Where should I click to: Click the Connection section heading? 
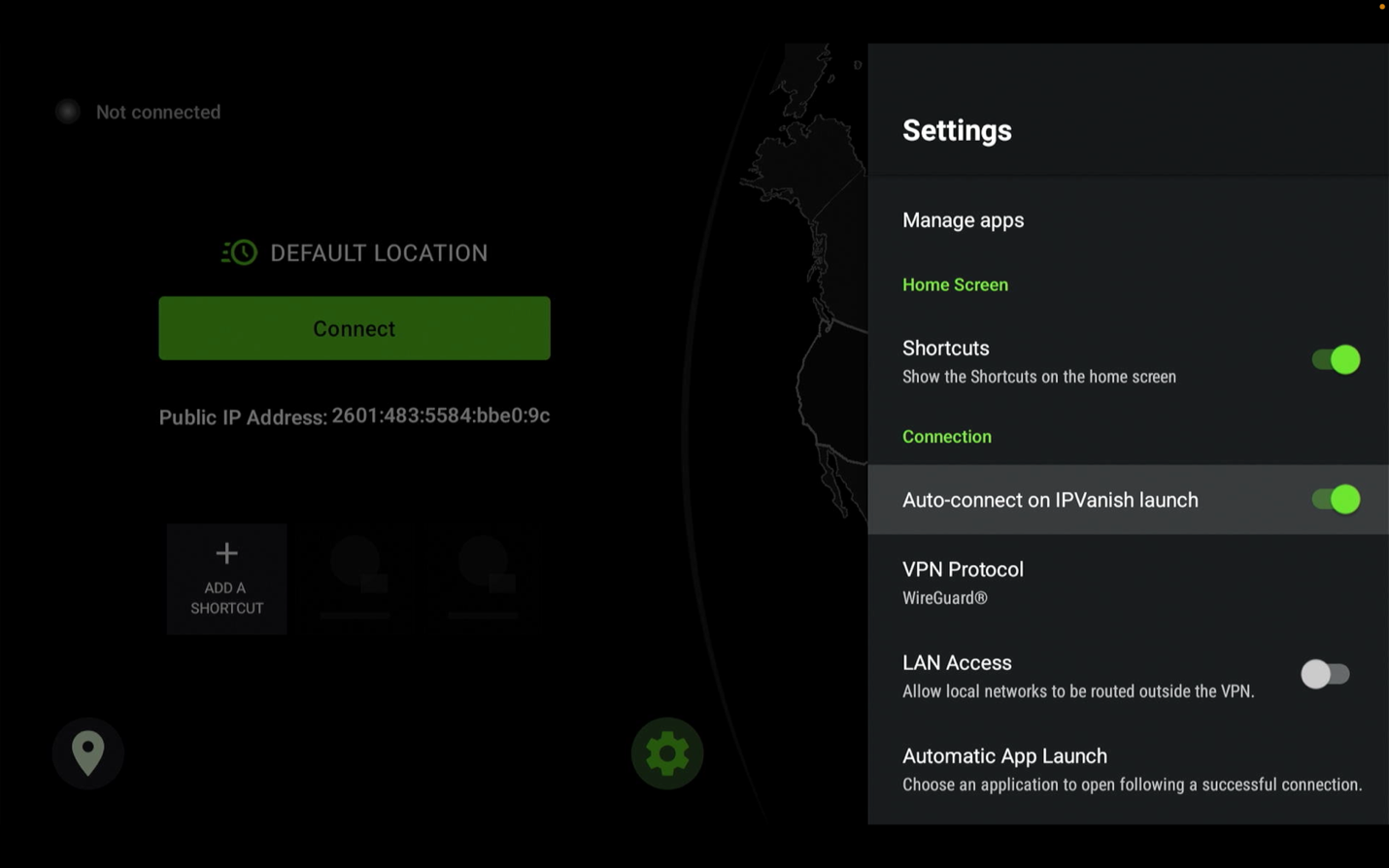(947, 436)
